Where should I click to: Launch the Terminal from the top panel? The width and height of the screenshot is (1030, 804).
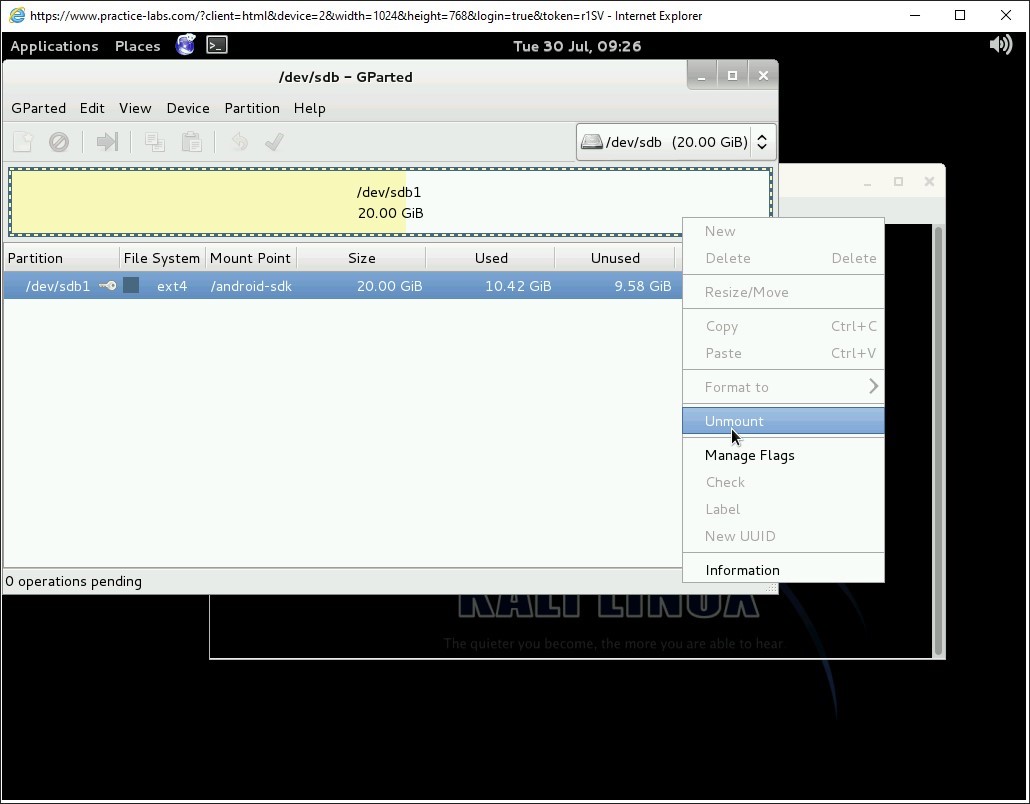coord(217,45)
